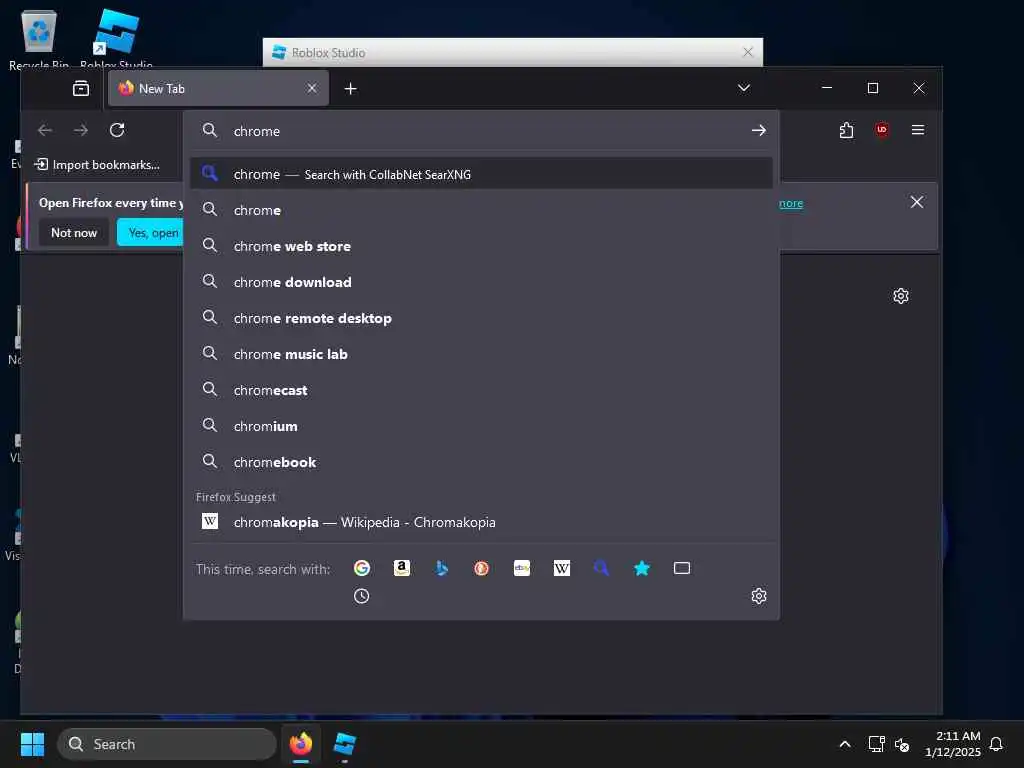Image resolution: width=1024 pixels, height=768 pixels.
Task: Open the clock showing 2:11 AM
Action: tap(952, 744)
